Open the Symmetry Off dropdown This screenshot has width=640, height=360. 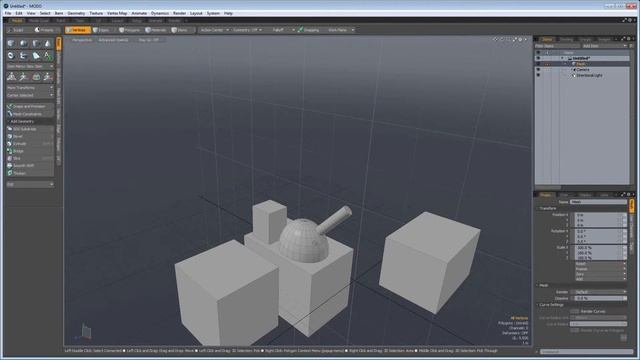(247, 30)
